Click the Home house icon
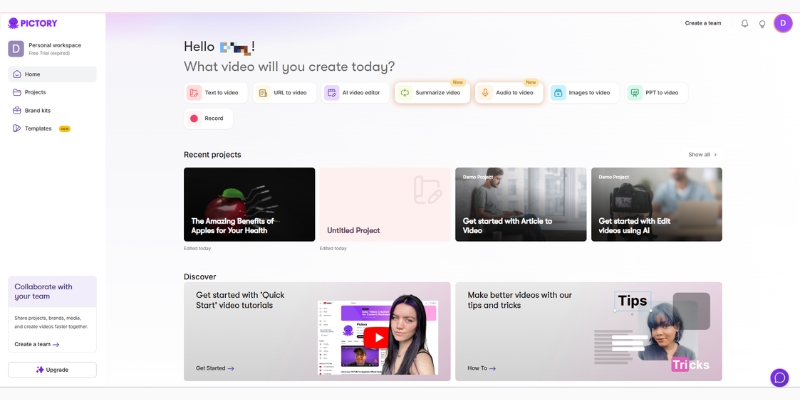The height and width of the screenshot is (400, 800). pos(17,74)
